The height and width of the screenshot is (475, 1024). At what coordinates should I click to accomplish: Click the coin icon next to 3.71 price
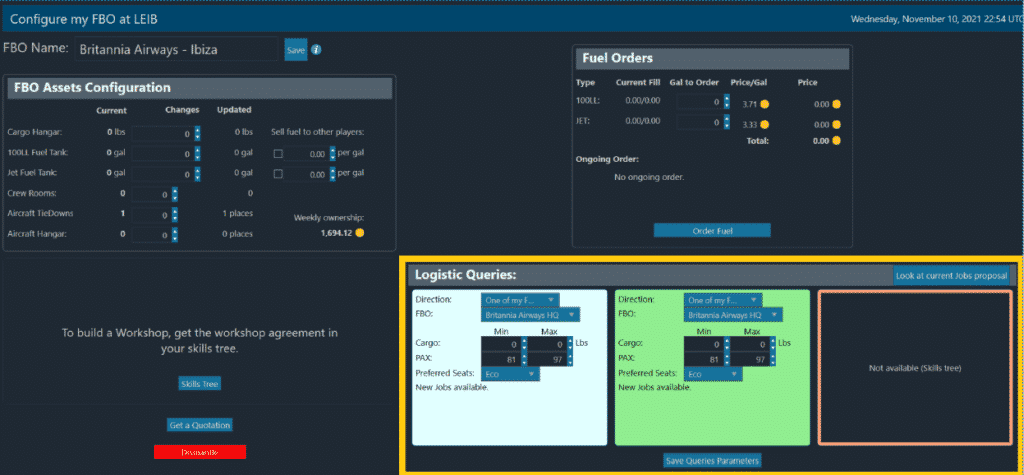(x=764, y=104)
